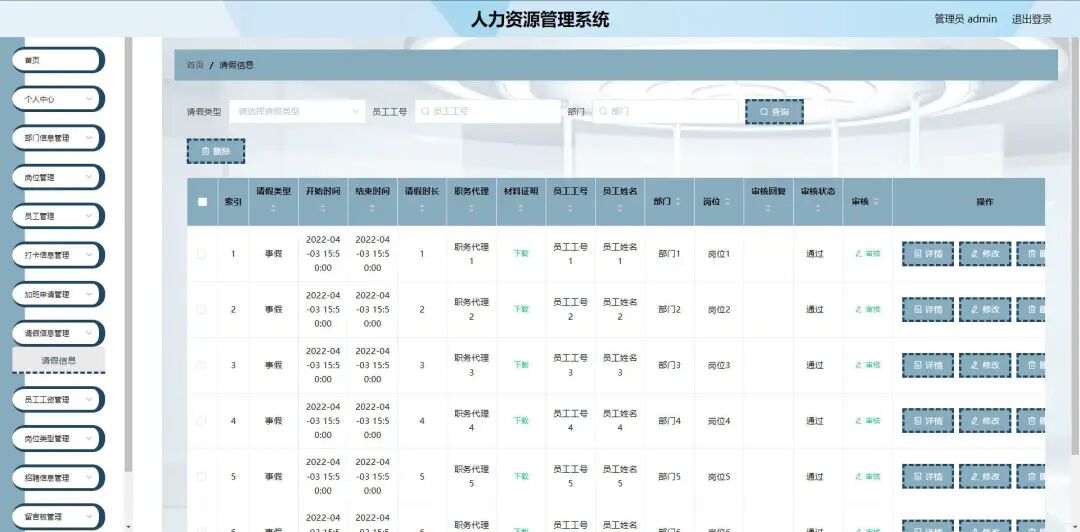The height and width of the screenshot is (532, 1080).
Task: Expand 员工管理 sidebar menu
Action: pyautogui.click(x=58, y=216)
